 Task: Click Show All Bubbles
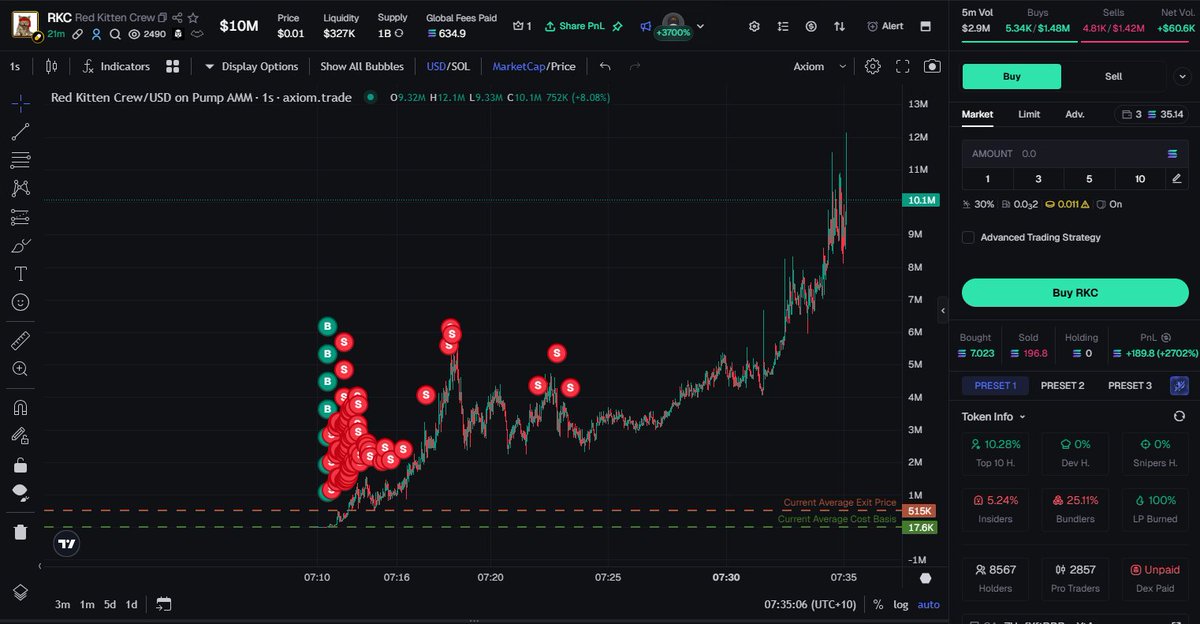pyautogui.click(x=362, y=66)
